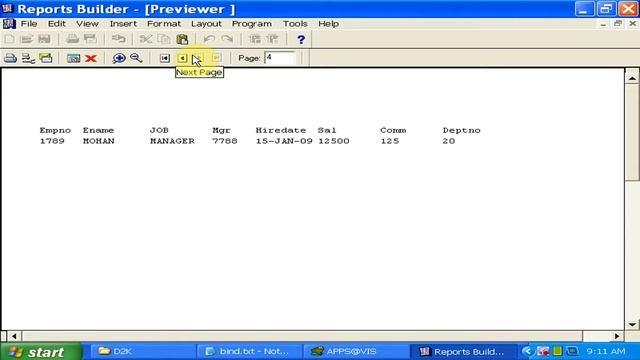Click the Save toolbar icon
Viewport: 640px width, 360px height.
coord(44,39)
